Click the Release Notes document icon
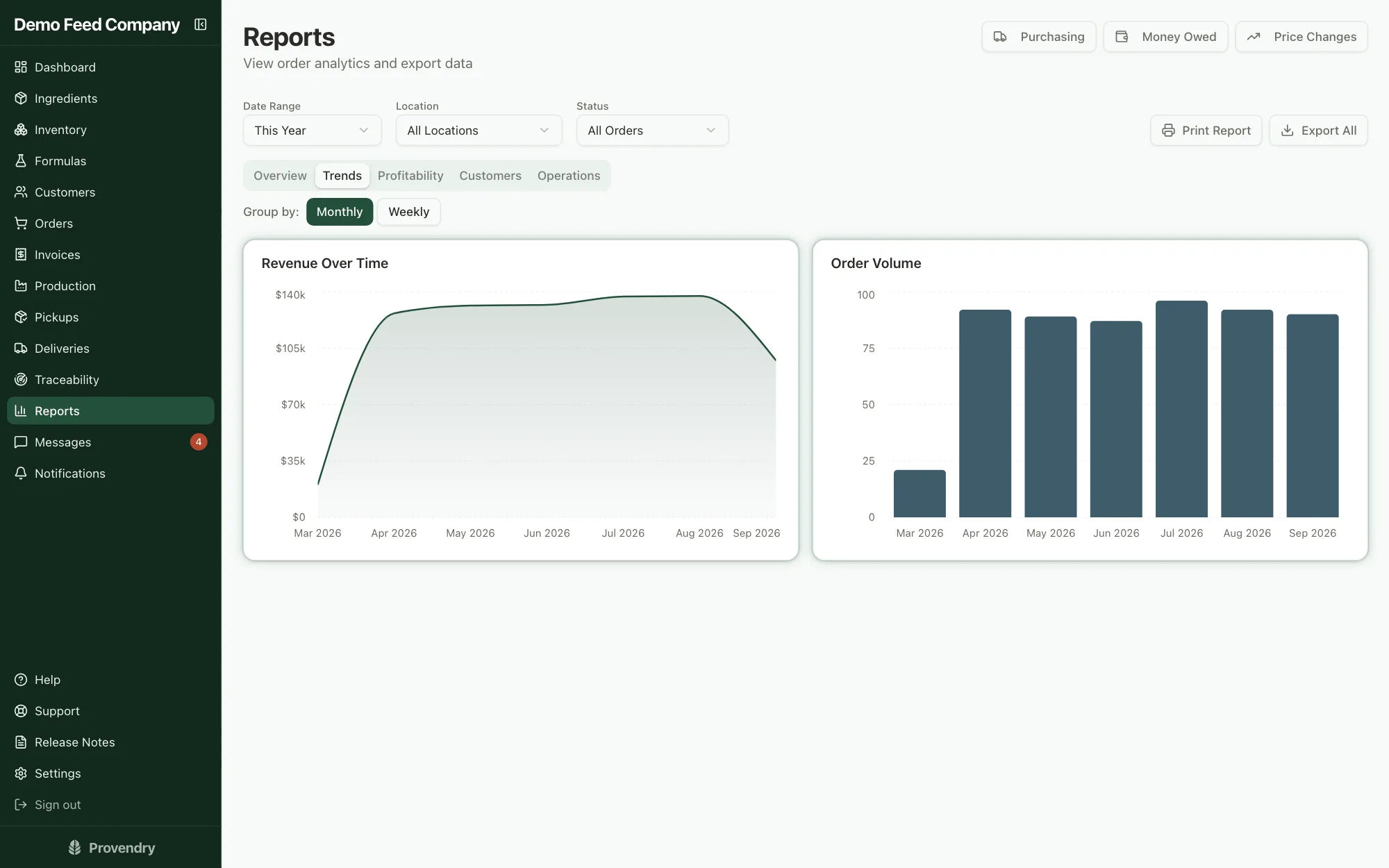Image resolution: width=1389 pixels, height=868 pixels. [21, 742]
